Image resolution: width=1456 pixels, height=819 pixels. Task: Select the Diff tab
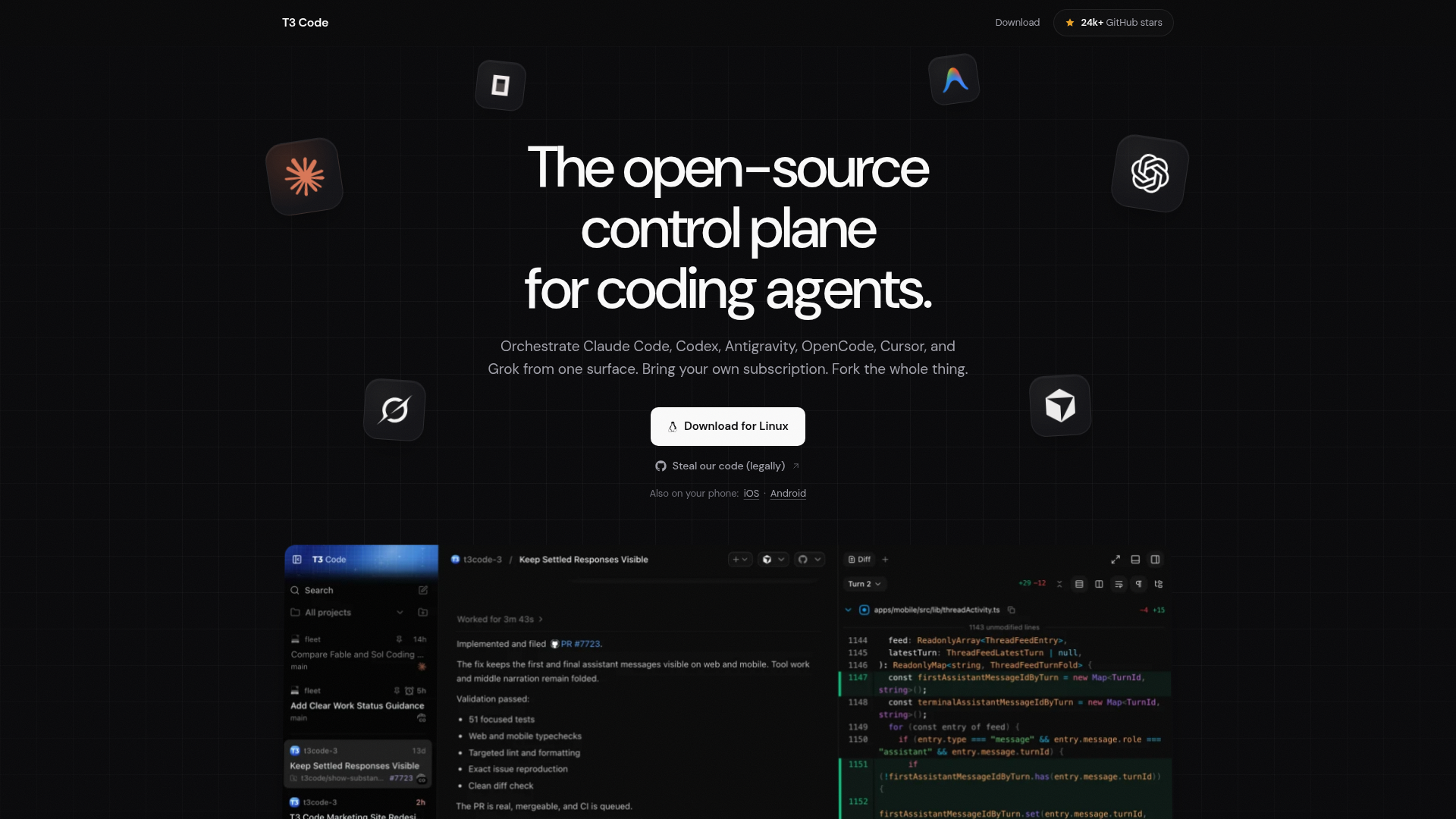tap(859, 560)
